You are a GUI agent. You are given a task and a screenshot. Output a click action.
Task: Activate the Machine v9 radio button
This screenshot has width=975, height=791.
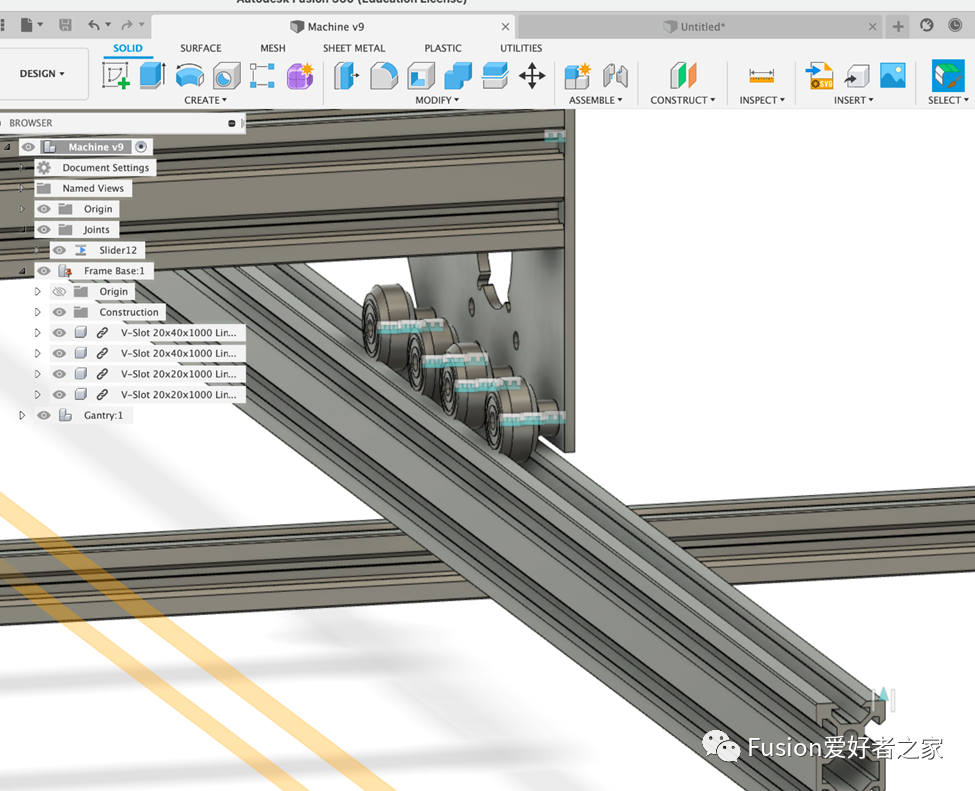tap(141, 147)
